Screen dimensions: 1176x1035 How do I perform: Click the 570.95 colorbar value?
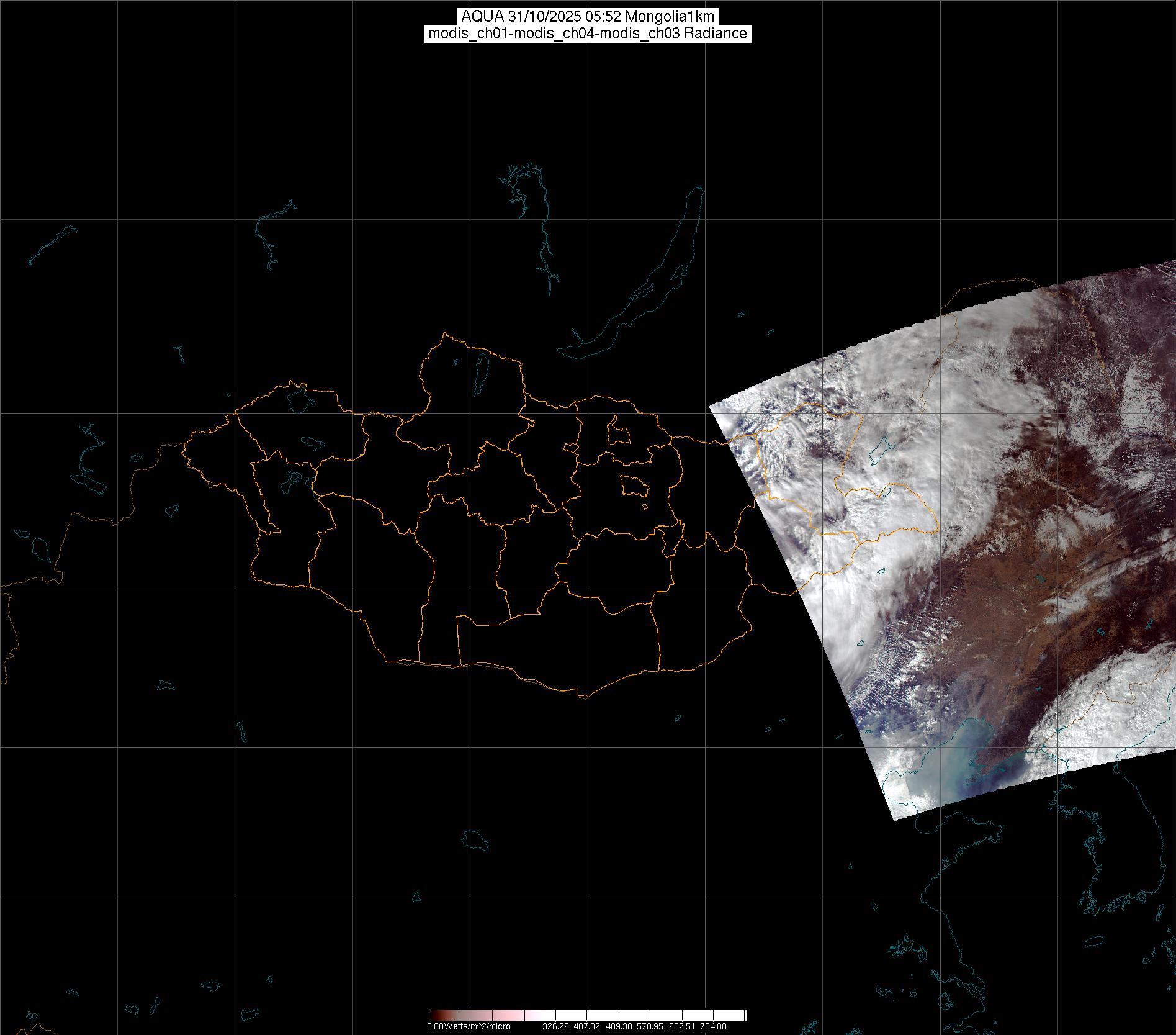[x=650, y=1026]
